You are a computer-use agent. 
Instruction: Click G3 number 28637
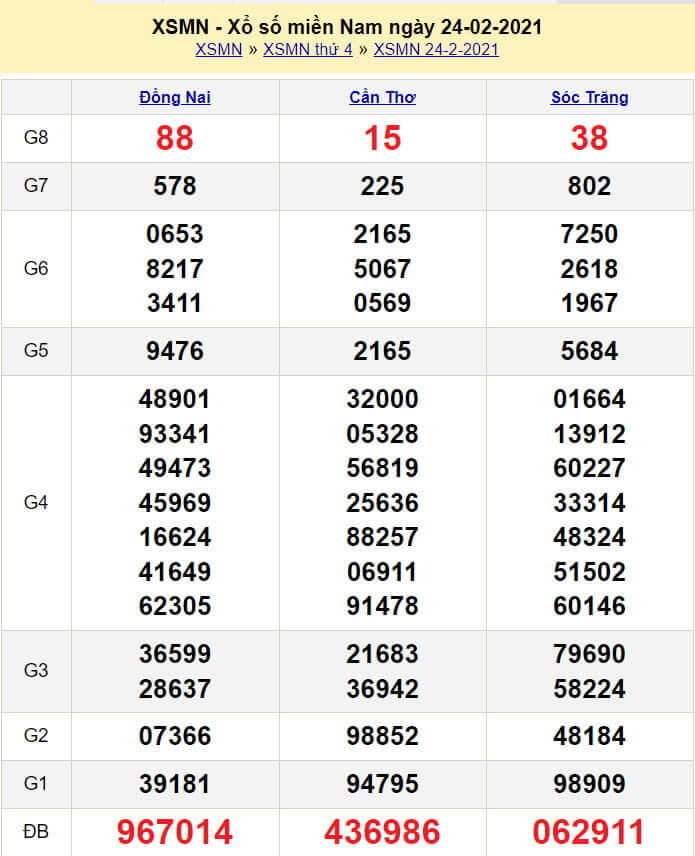coord(175,689)
